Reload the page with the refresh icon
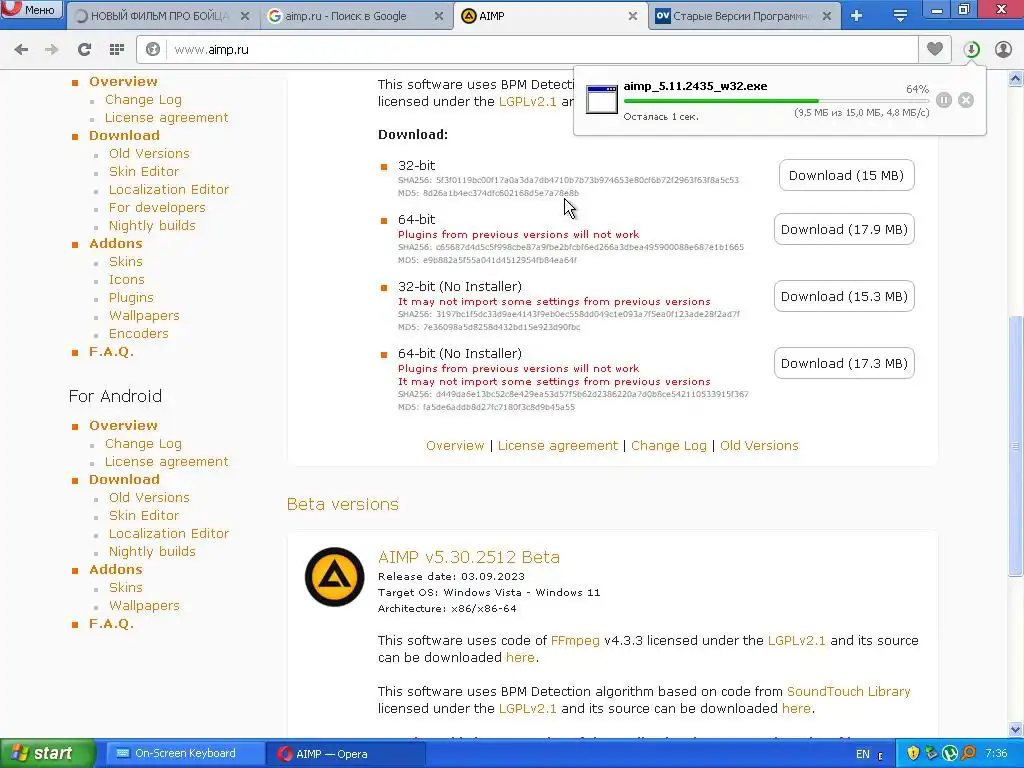 click(84, 49)
